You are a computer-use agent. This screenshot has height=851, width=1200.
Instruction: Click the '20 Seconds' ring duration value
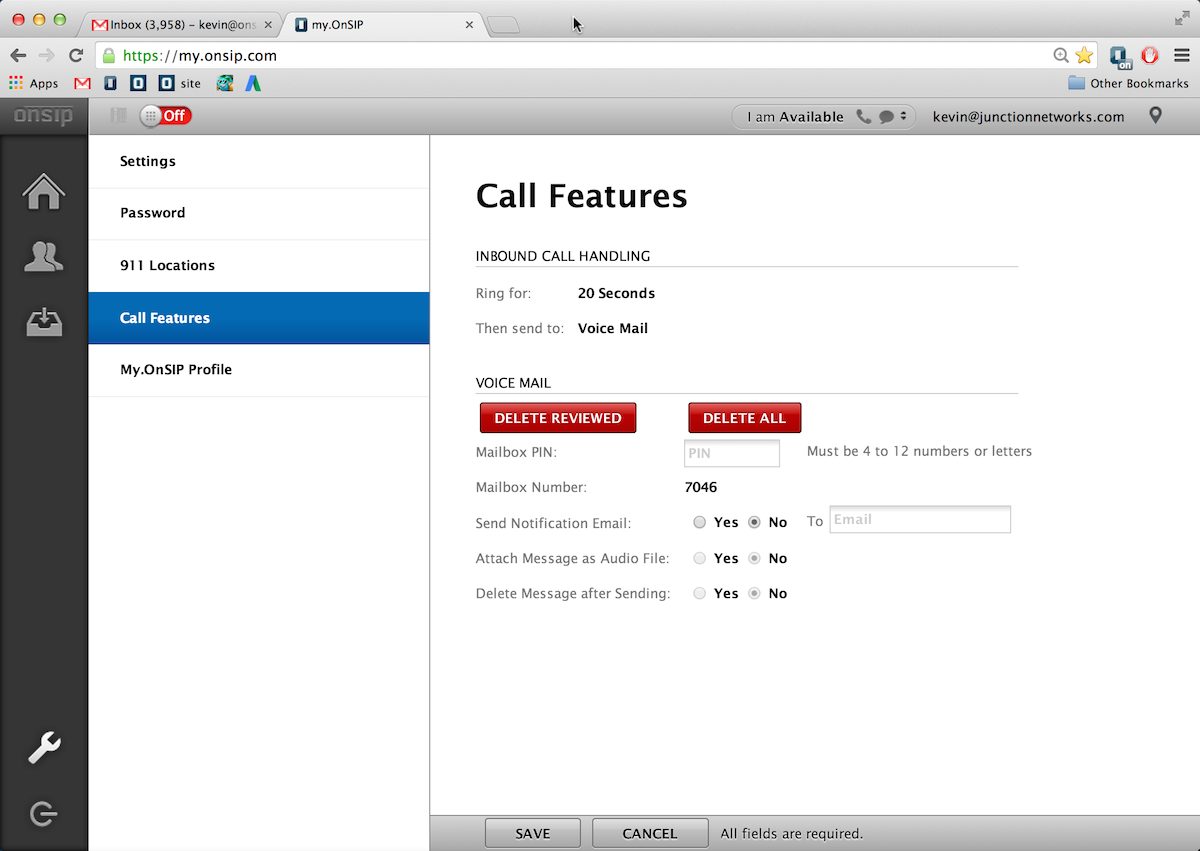616,293
